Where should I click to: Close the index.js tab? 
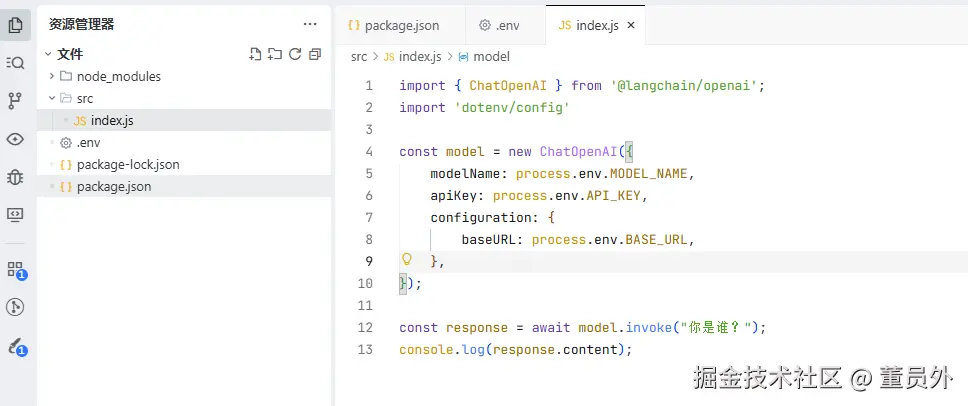[630, 25]
